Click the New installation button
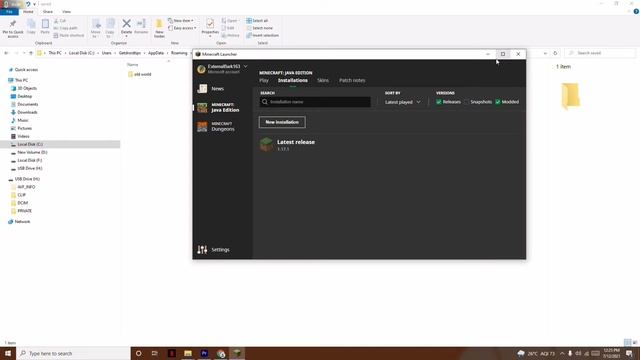640x360 pixels. pyautogui.click(x=282, y=122)
